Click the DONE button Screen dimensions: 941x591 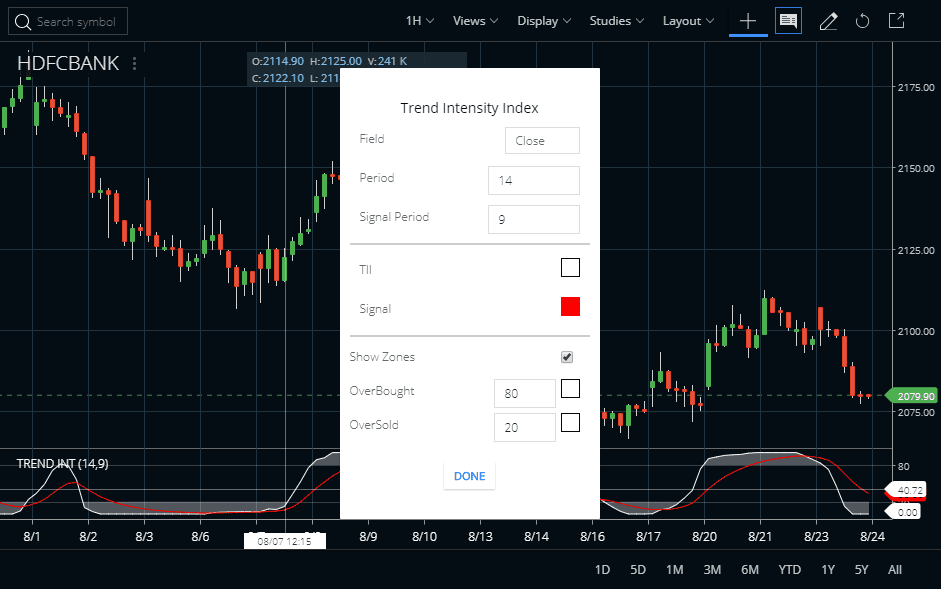tap(469, 477)
